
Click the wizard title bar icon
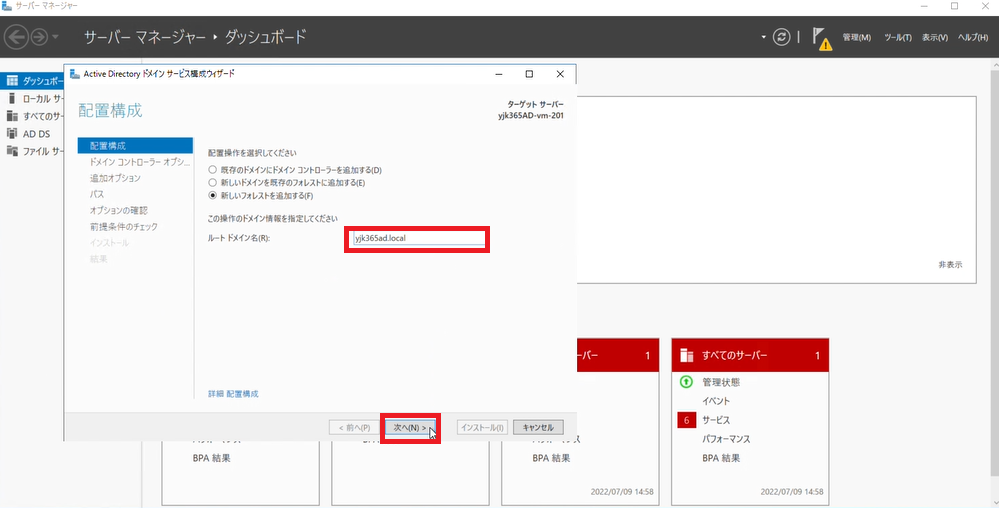pyautogui.click(x=75, y=74)
